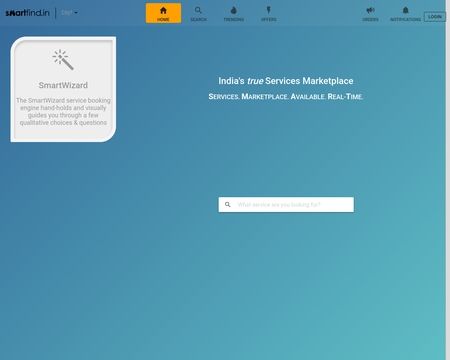Focus the 'What service are you looking for' field
The image size is (450, 360).
coord(286,204)
